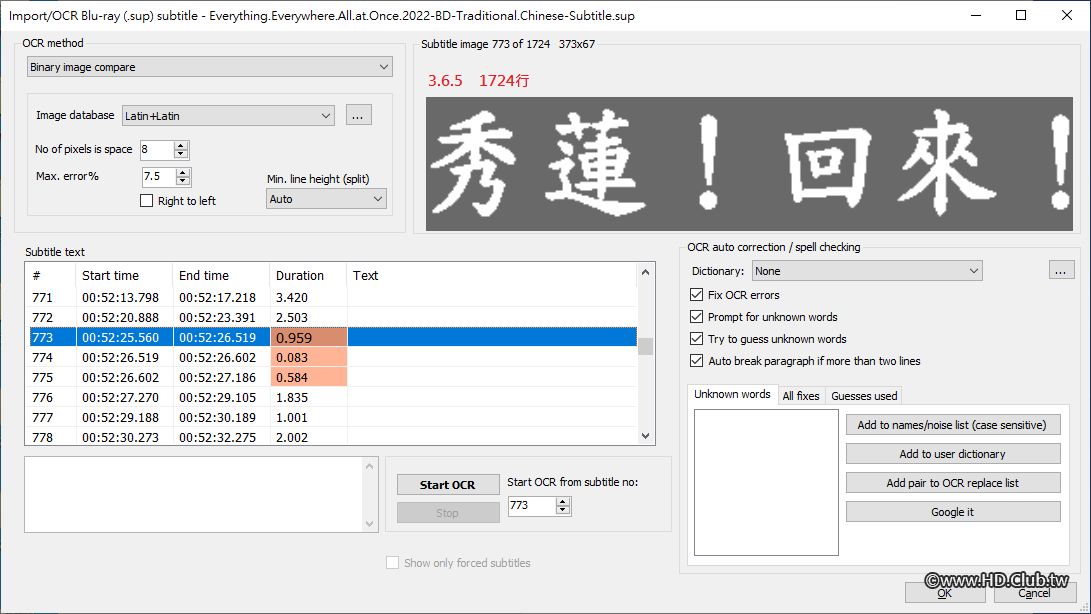Viewport: 1091px width, 614px height.
Task: Decrease No of pixels is space value
Action: 181,154
